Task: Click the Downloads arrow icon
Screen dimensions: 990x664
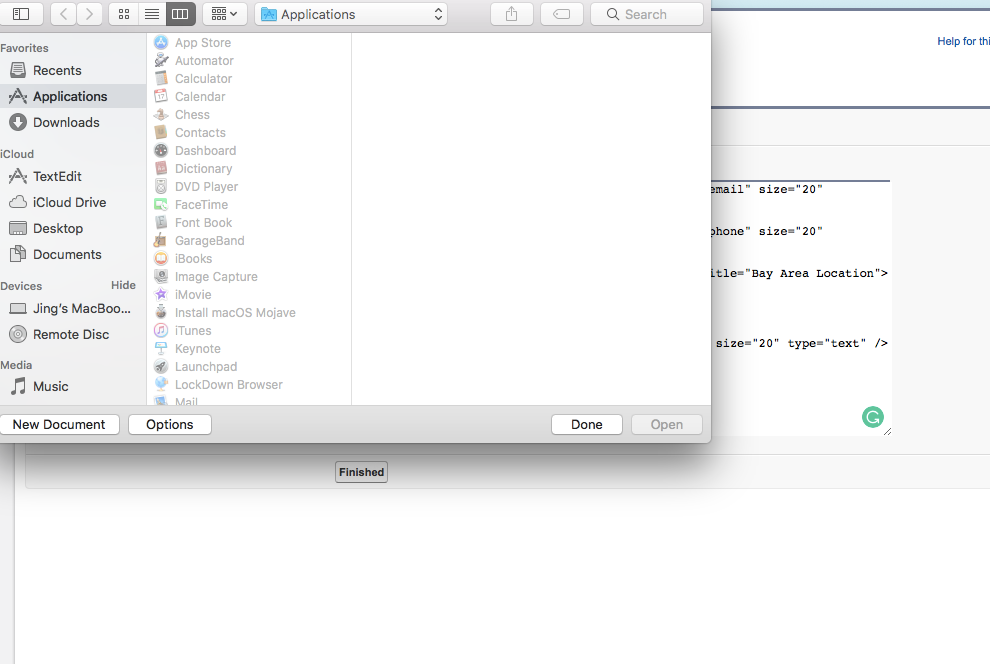Action: pos(18,122)
